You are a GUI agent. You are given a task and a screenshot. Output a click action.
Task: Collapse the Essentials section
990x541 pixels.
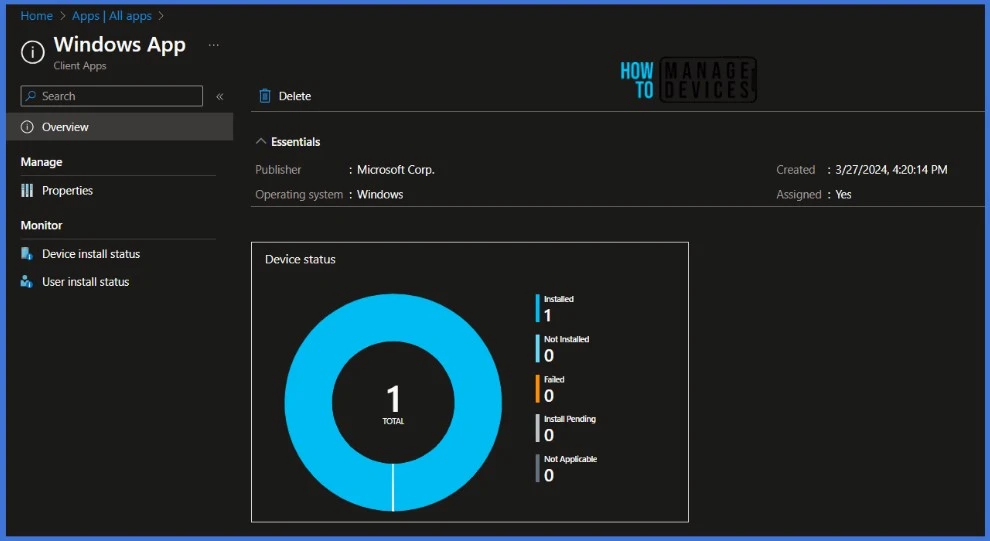(x=260, y=141)
